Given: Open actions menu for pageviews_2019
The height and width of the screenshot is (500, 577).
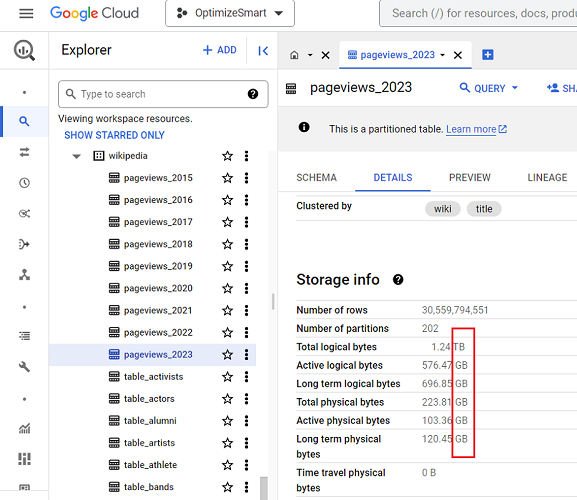Looking at the screenshot, I should tap(247, 266).
